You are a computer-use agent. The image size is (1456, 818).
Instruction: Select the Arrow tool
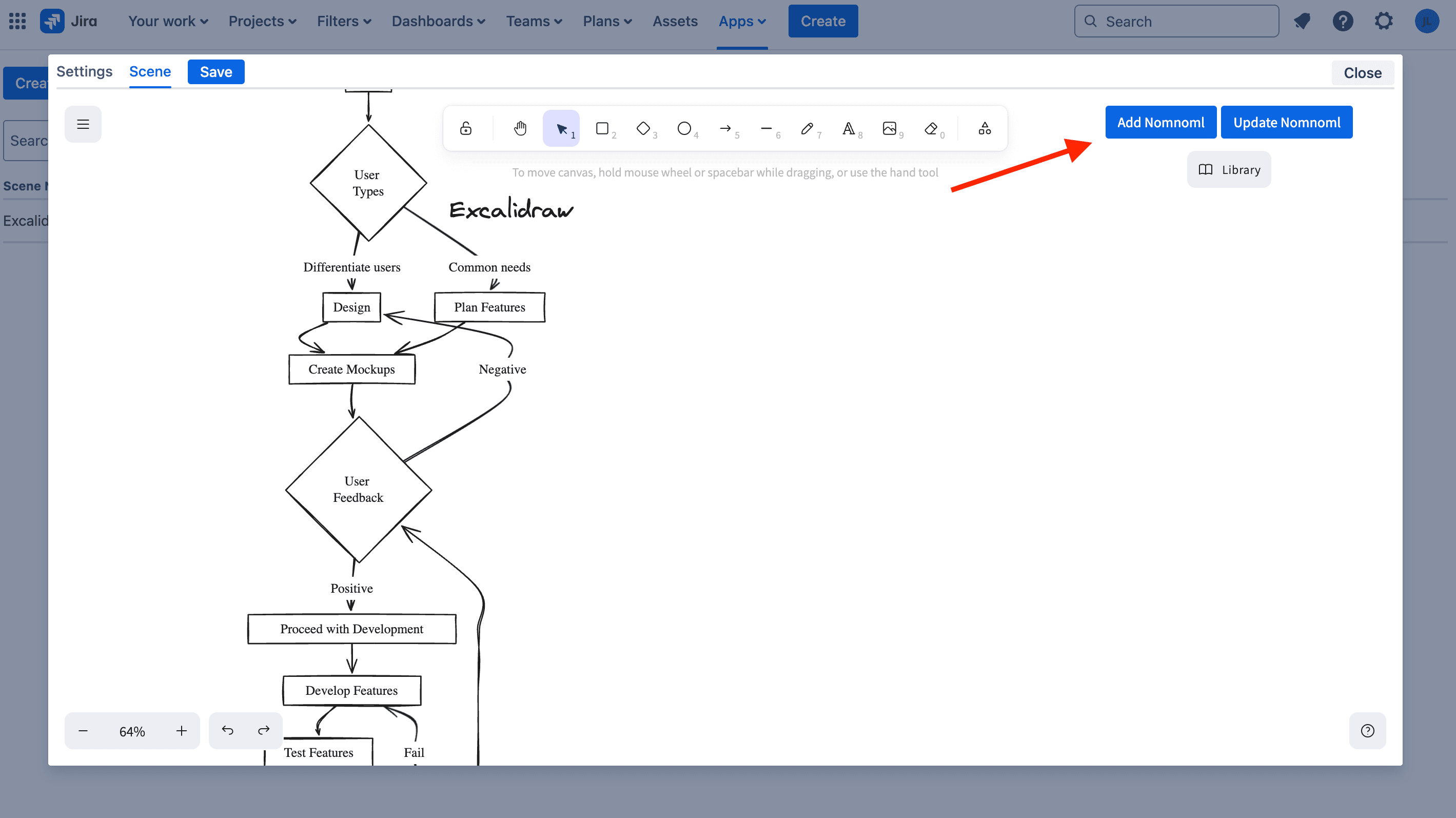click(x=726, y=128)
